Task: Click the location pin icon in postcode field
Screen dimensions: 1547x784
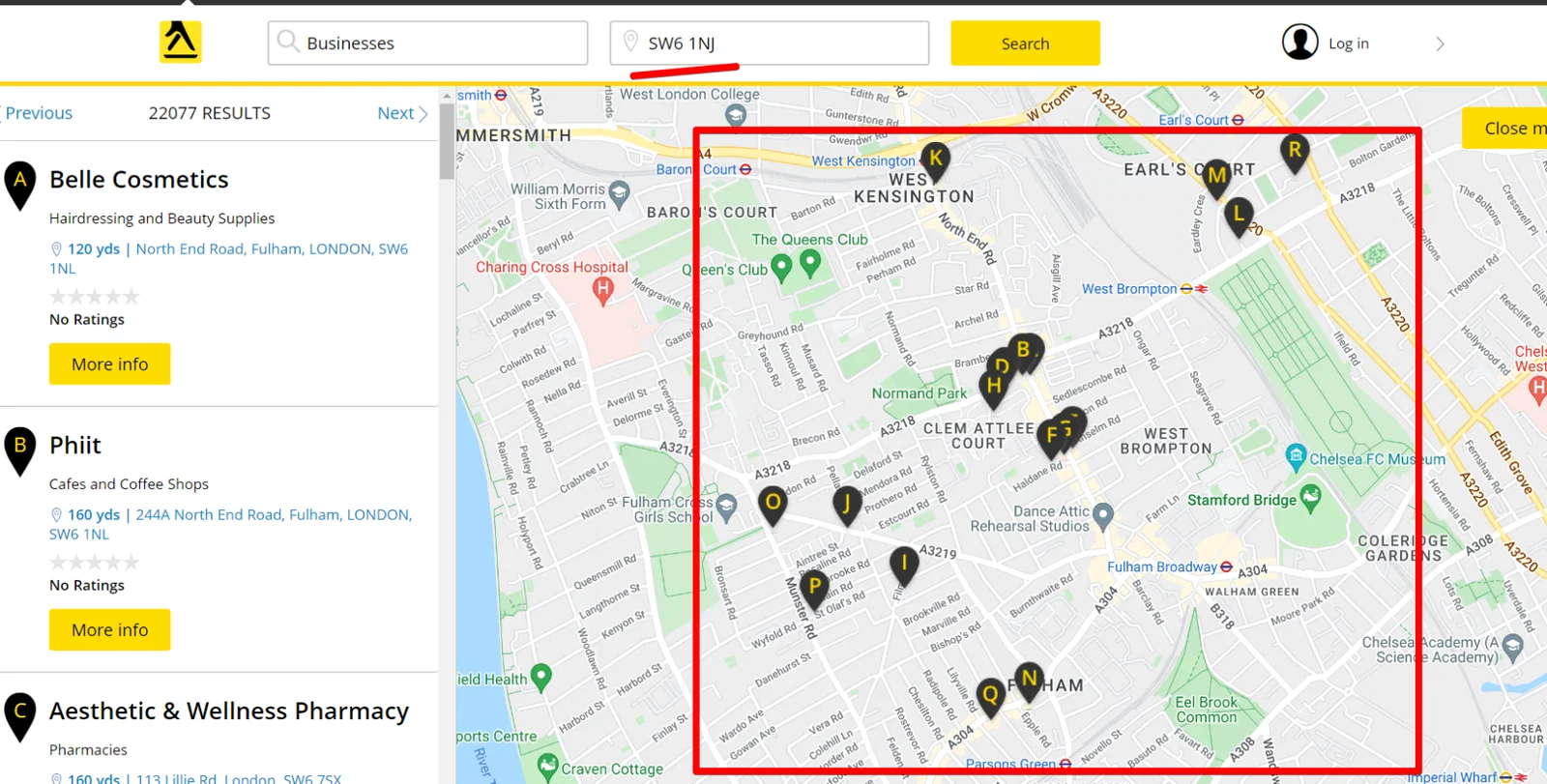Action: 630,41
